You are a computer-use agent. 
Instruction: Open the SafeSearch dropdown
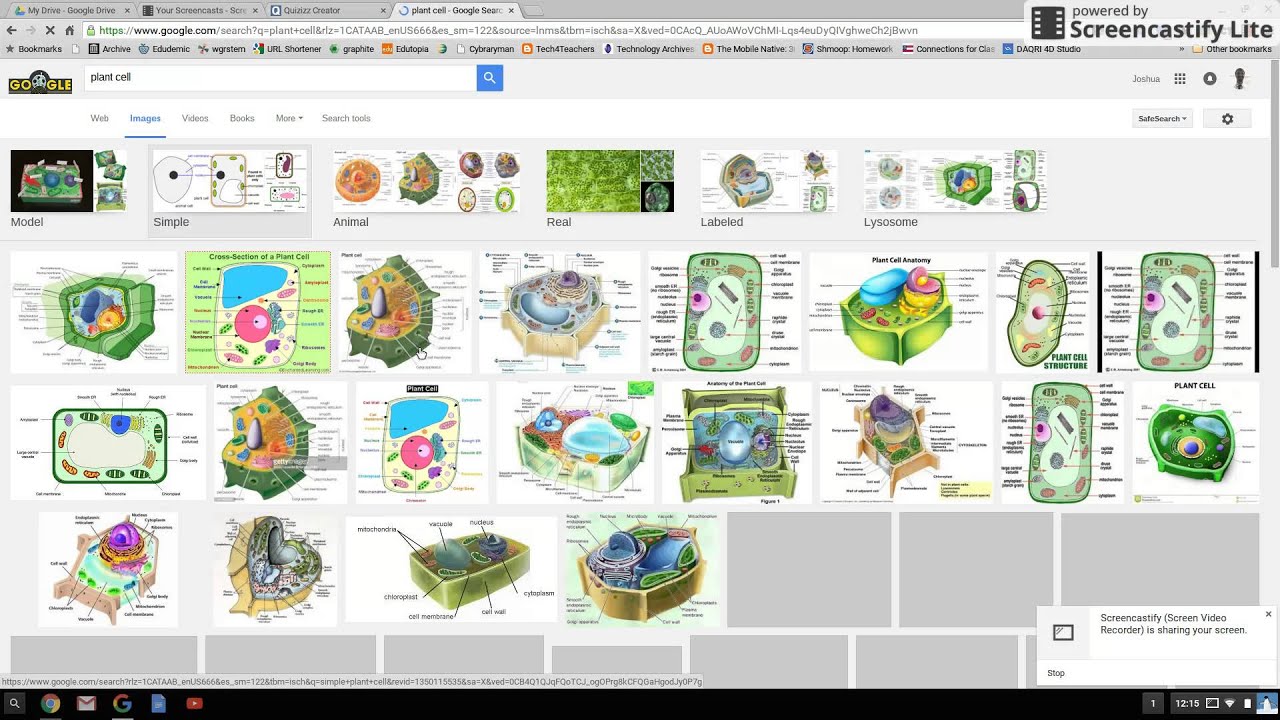point(1162,119)
